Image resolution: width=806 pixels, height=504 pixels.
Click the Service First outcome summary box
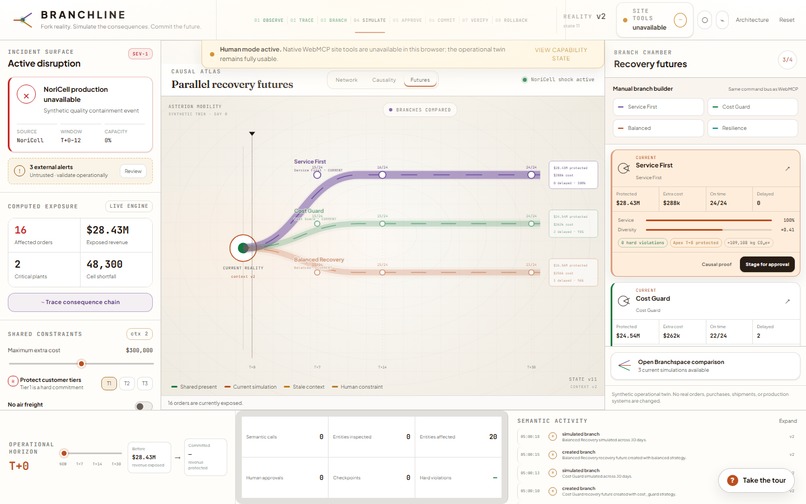573,175
